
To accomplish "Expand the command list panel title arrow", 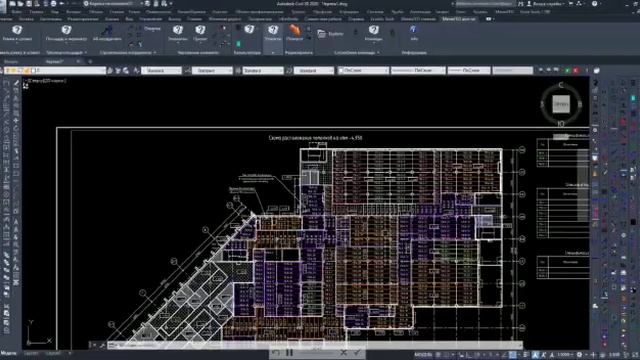I will [378, 53].
